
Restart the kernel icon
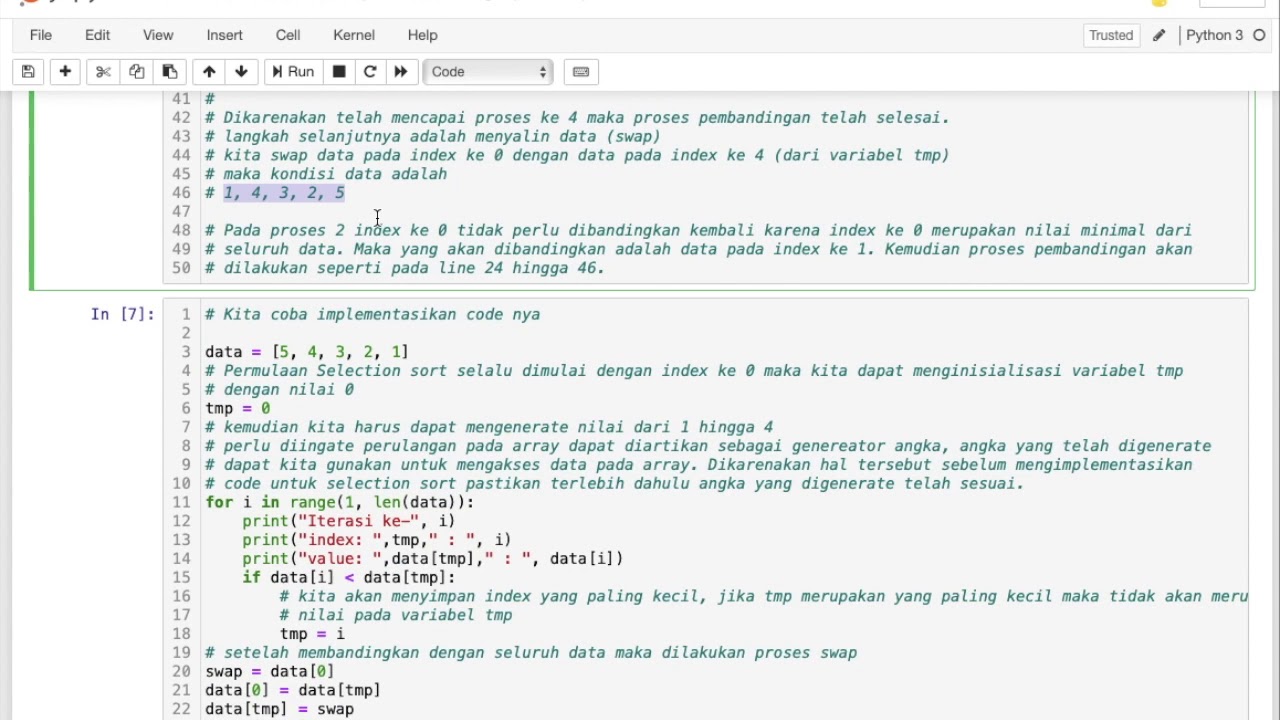370,72
